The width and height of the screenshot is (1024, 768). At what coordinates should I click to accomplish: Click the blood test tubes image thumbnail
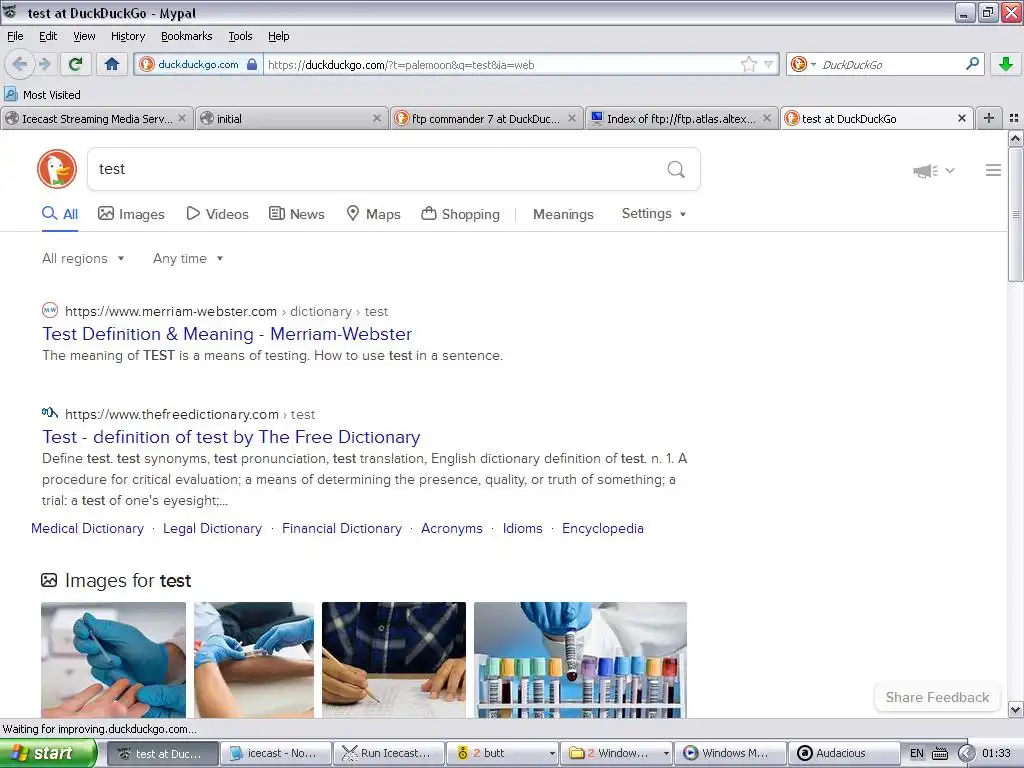[x=581, y=660]
